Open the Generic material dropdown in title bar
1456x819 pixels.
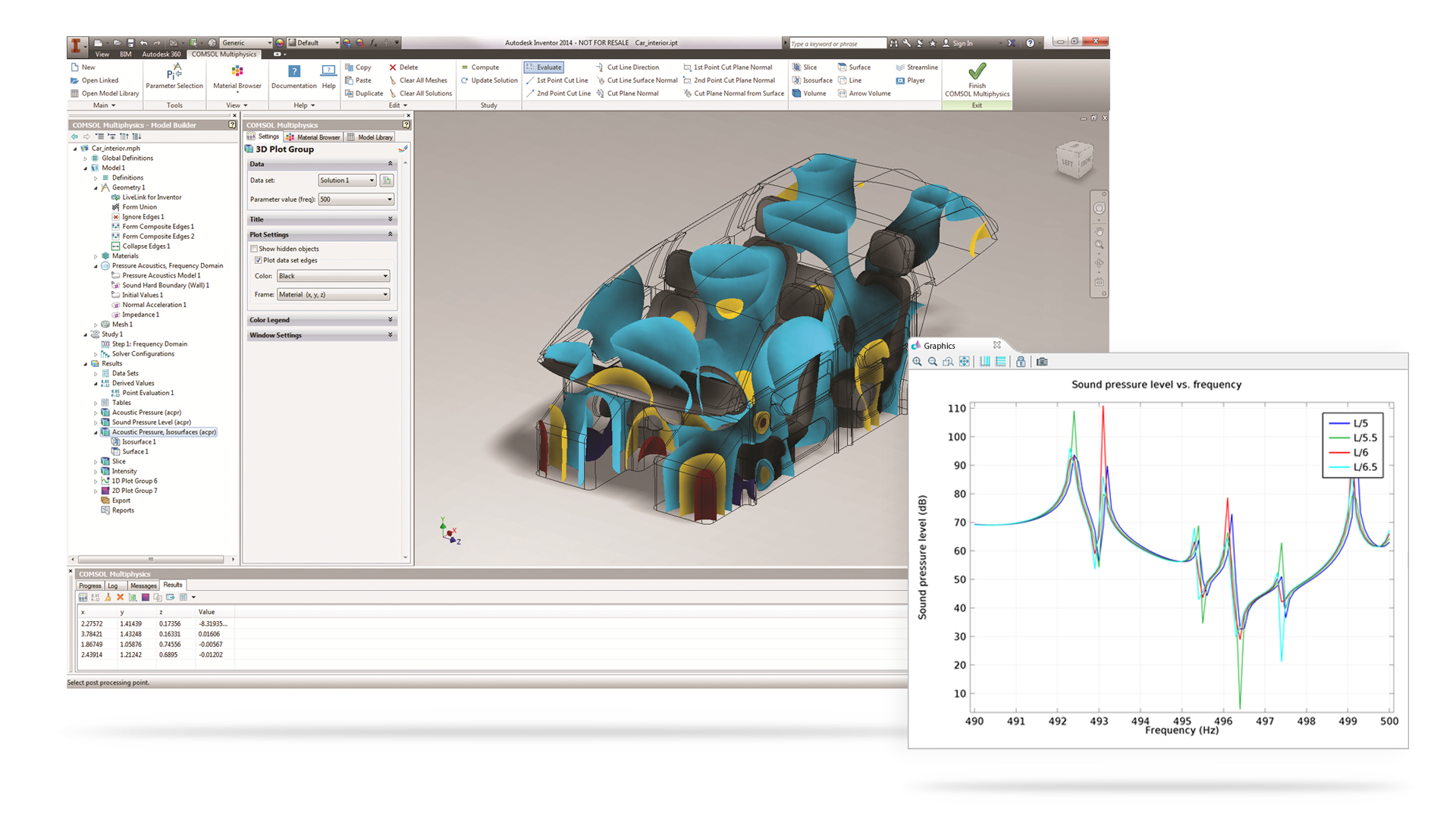coord(246,43)
